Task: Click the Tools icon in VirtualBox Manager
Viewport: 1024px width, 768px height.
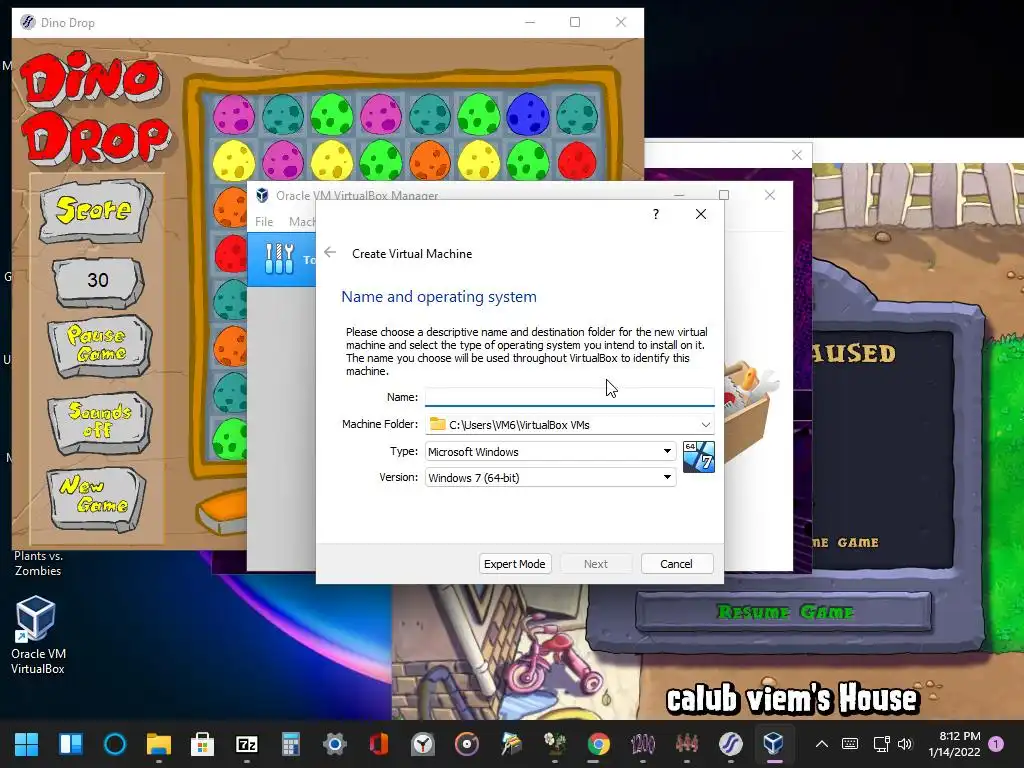Action: pyautogui.click(x=280, y=259)
